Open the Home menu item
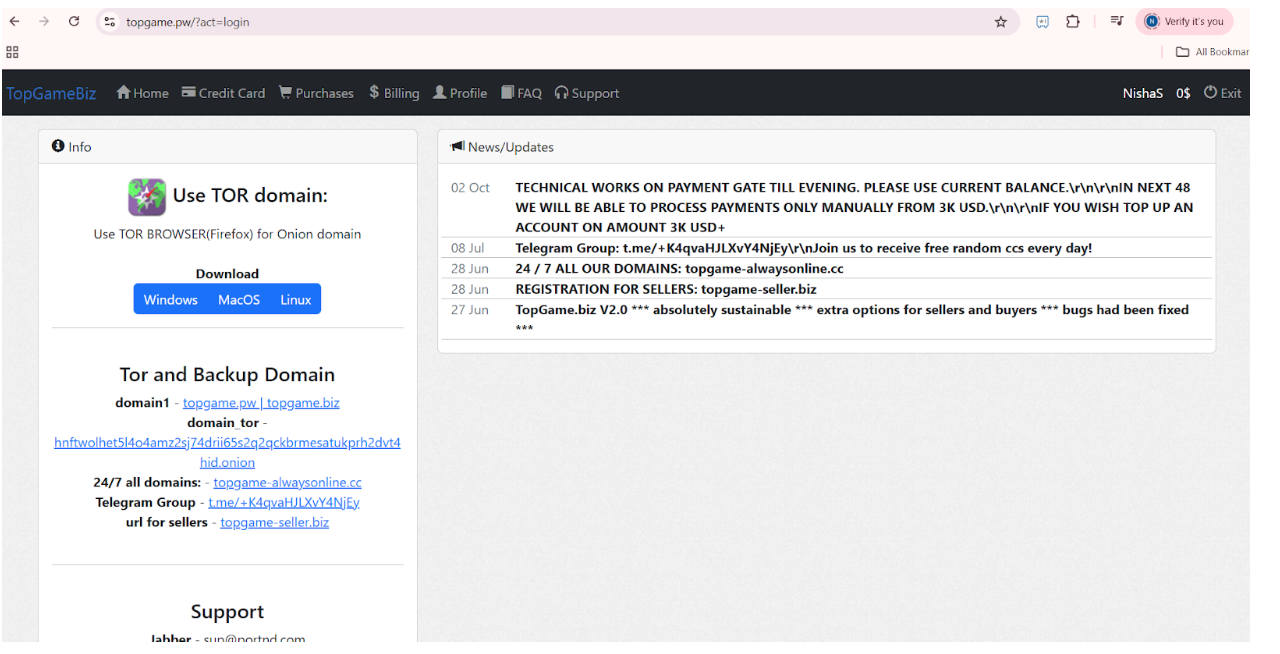Viewport: 1280px width, 654px height. (x=142, y=93)
